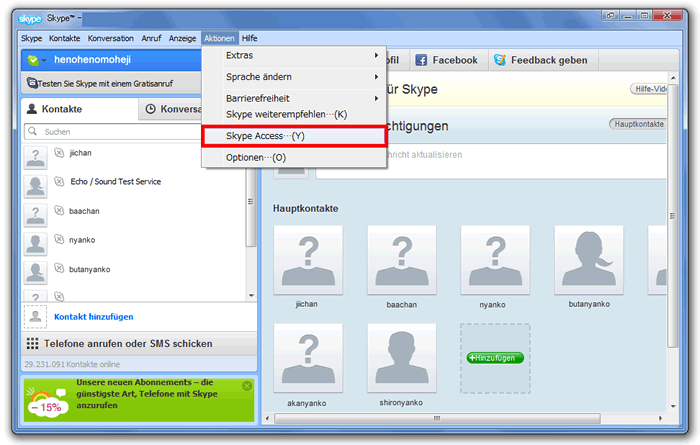Click the Abonnements advertisement banner
The height and width of the screenshot is (445, 700).
pyautogui.click(x=139, y=399)
